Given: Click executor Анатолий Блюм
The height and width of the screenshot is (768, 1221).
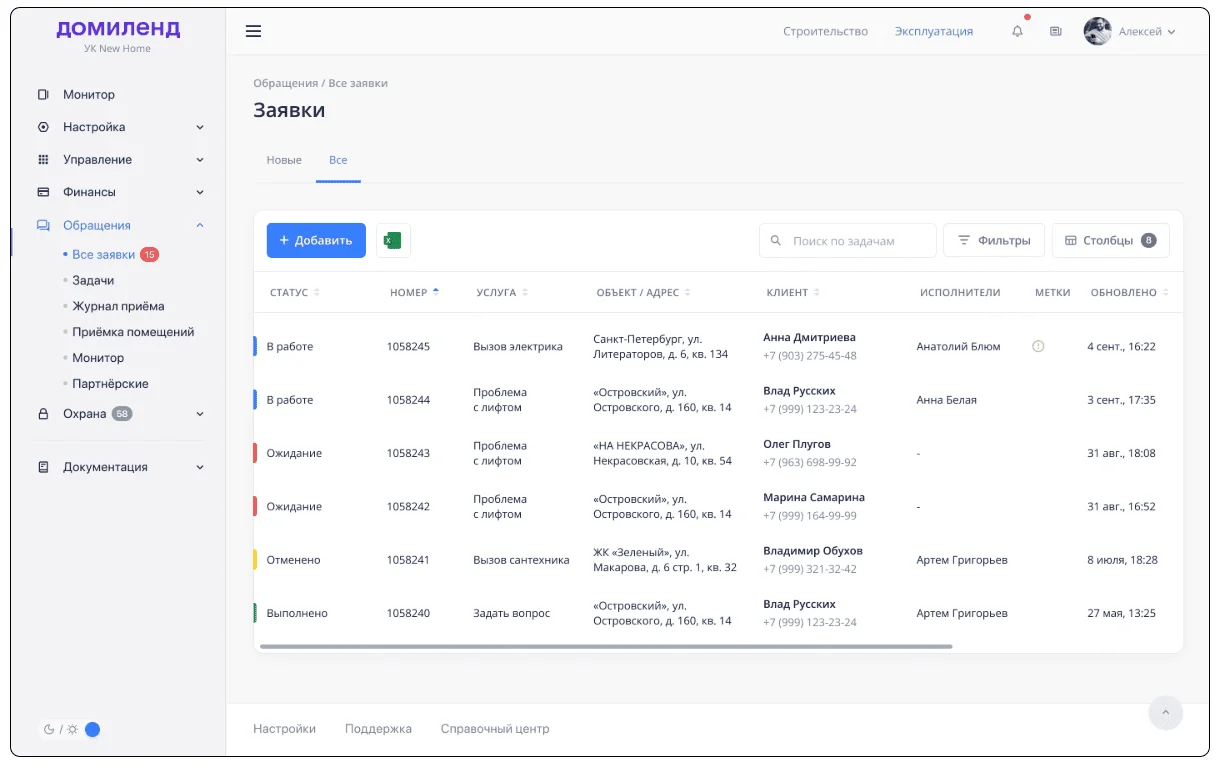Looking at the screenshot, I should (958, 347).
